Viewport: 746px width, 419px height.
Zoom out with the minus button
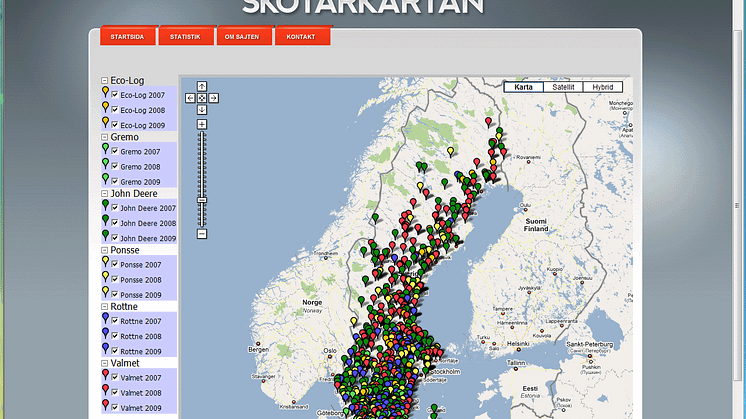(x=202, y=234)
